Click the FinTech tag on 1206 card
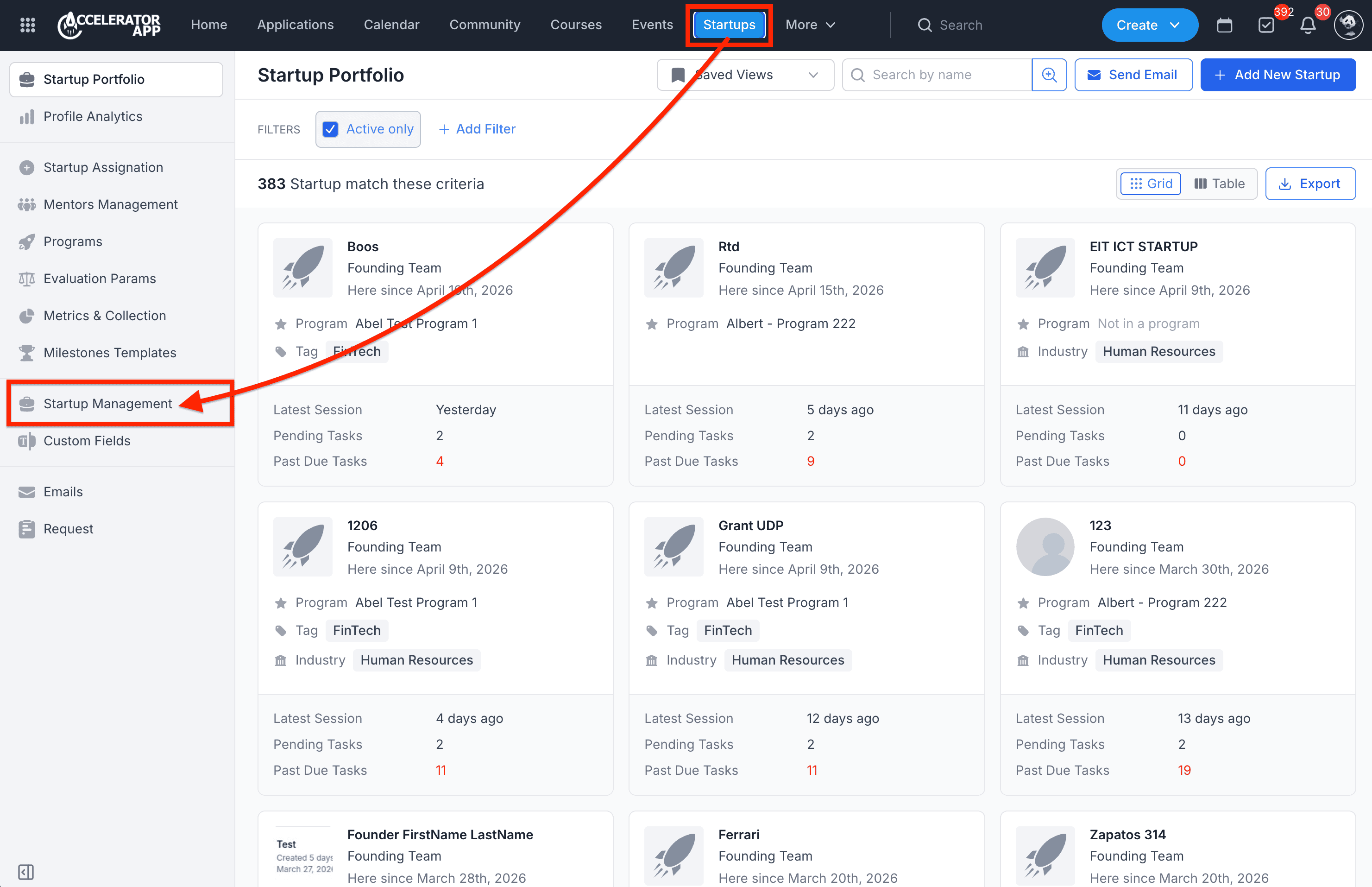Image resolution: width=1372 pixels, height=887 pixels. 356,630
